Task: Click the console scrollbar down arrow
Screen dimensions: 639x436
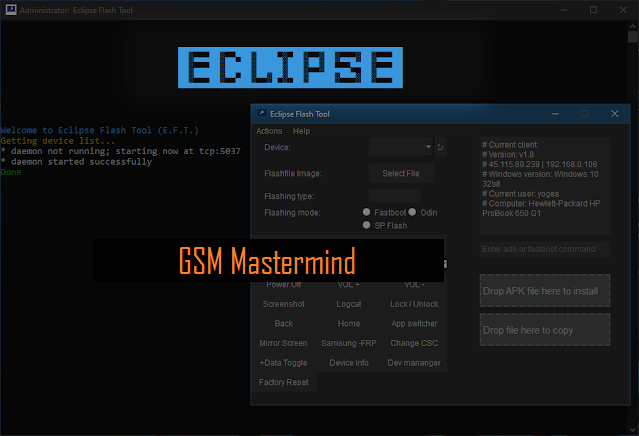Action: coord(633,430)
